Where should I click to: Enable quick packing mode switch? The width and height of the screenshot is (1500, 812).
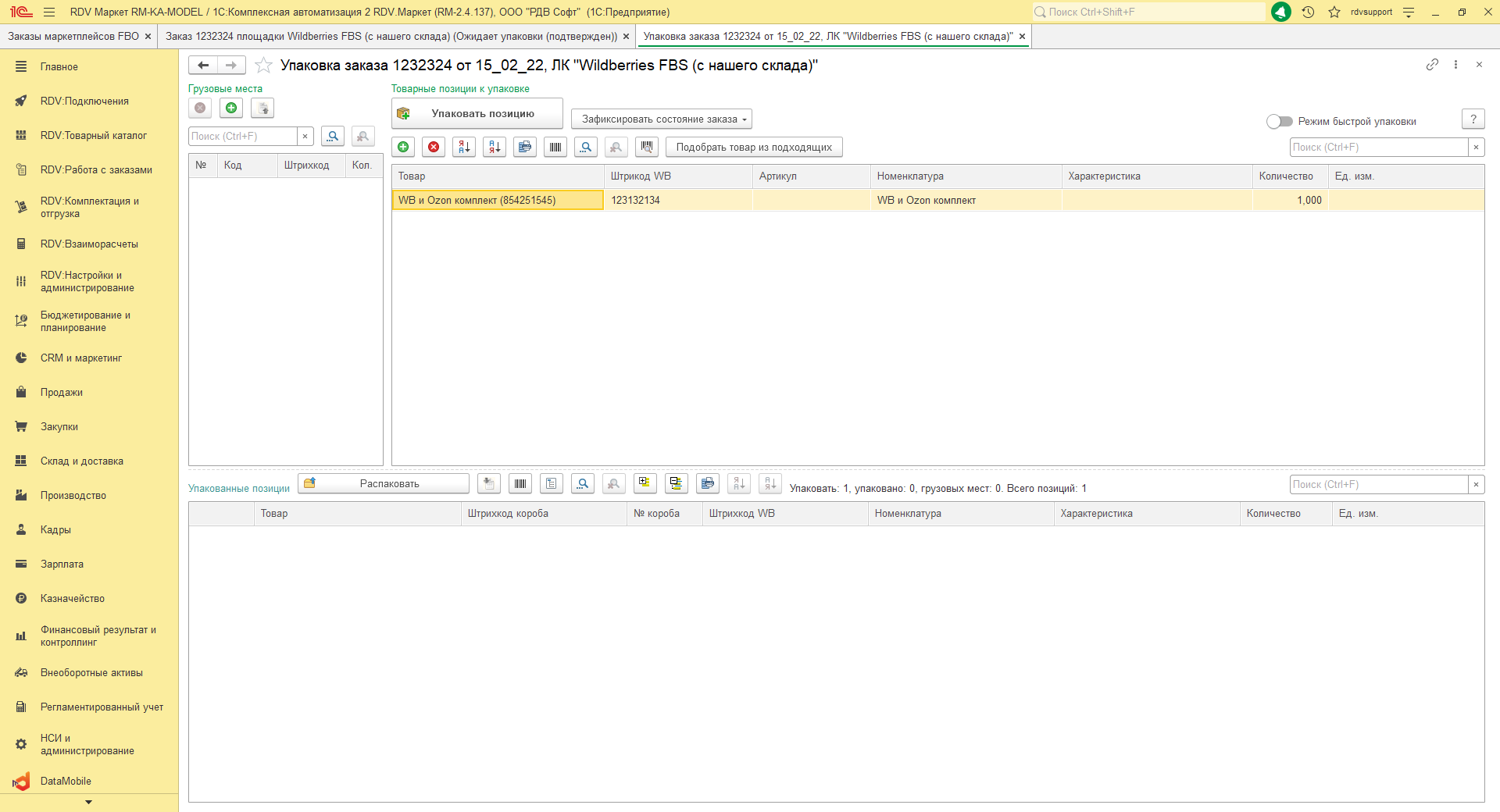[x=1279, y=121]
